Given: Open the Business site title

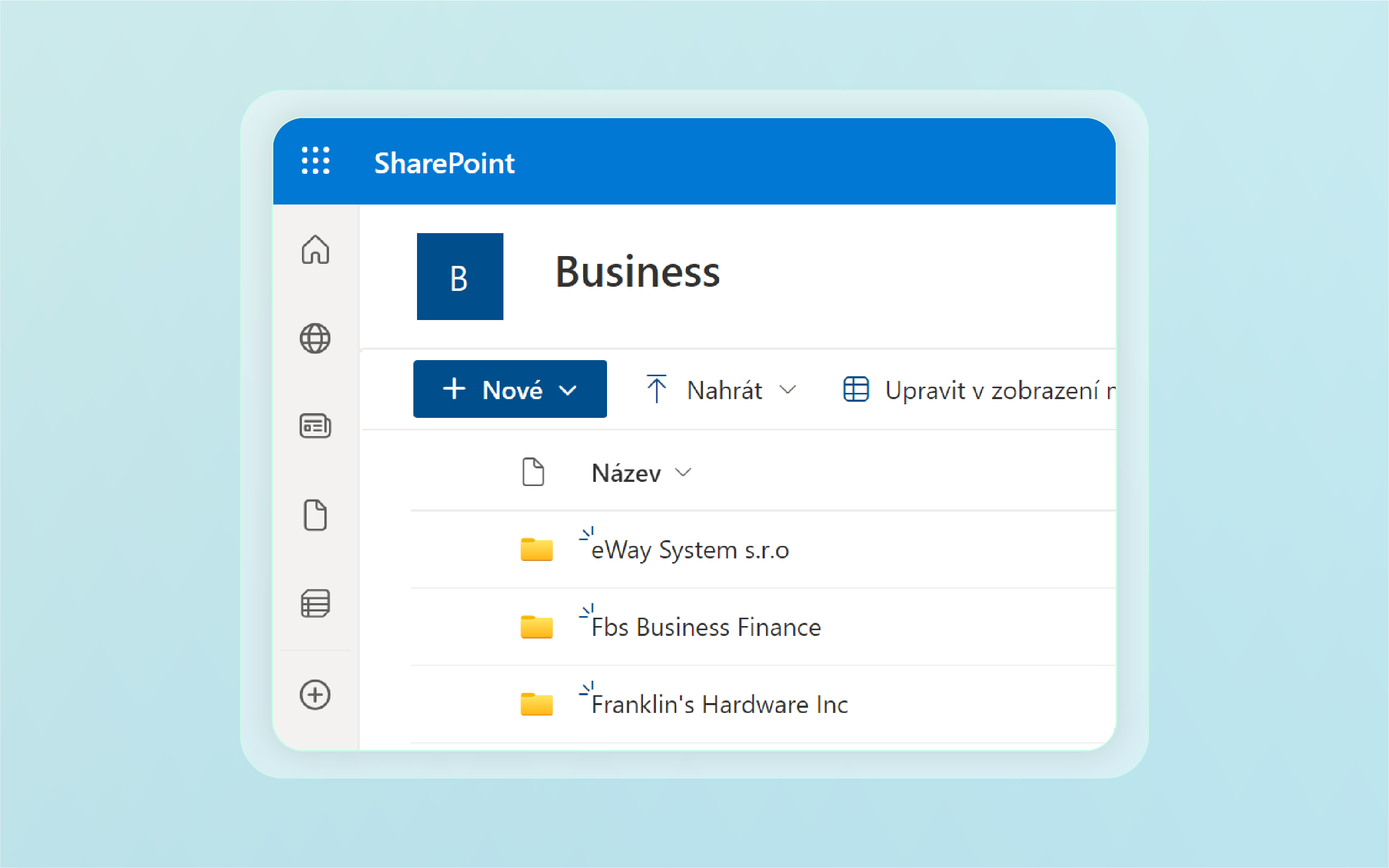Looking at the screenshot, I should point(637,272).
